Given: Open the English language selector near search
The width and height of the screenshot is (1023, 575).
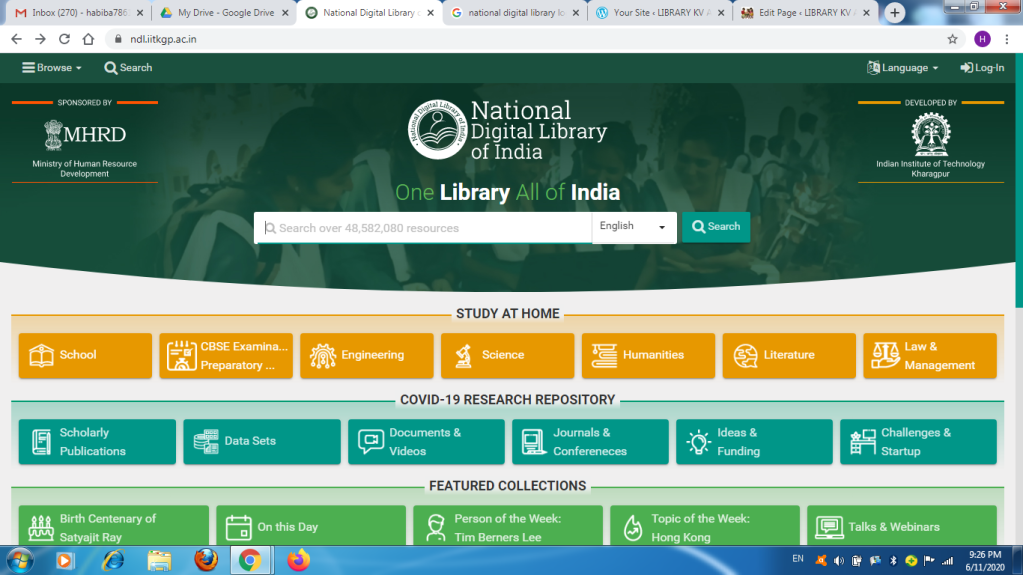Looking at the screenshot, I should [633, 227].
